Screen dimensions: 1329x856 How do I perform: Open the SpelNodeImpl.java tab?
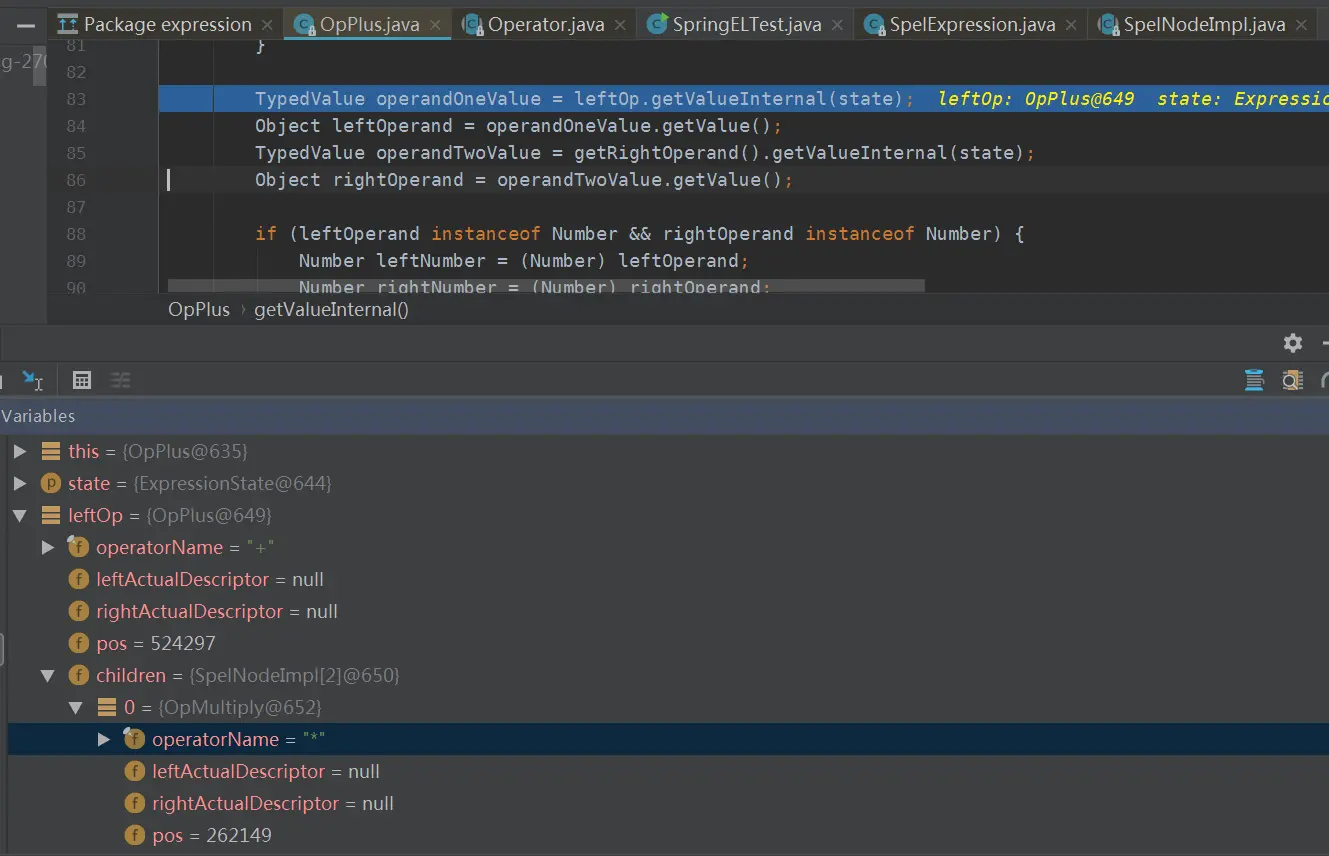click(x=1204, y=24)
